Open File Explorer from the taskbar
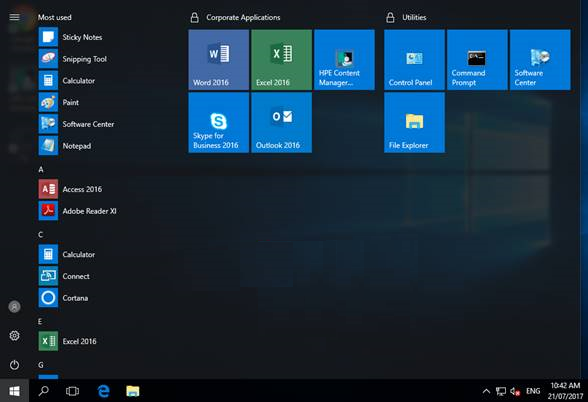The width and height of the screenshot is (588, 402). click(x=133, y=391)
